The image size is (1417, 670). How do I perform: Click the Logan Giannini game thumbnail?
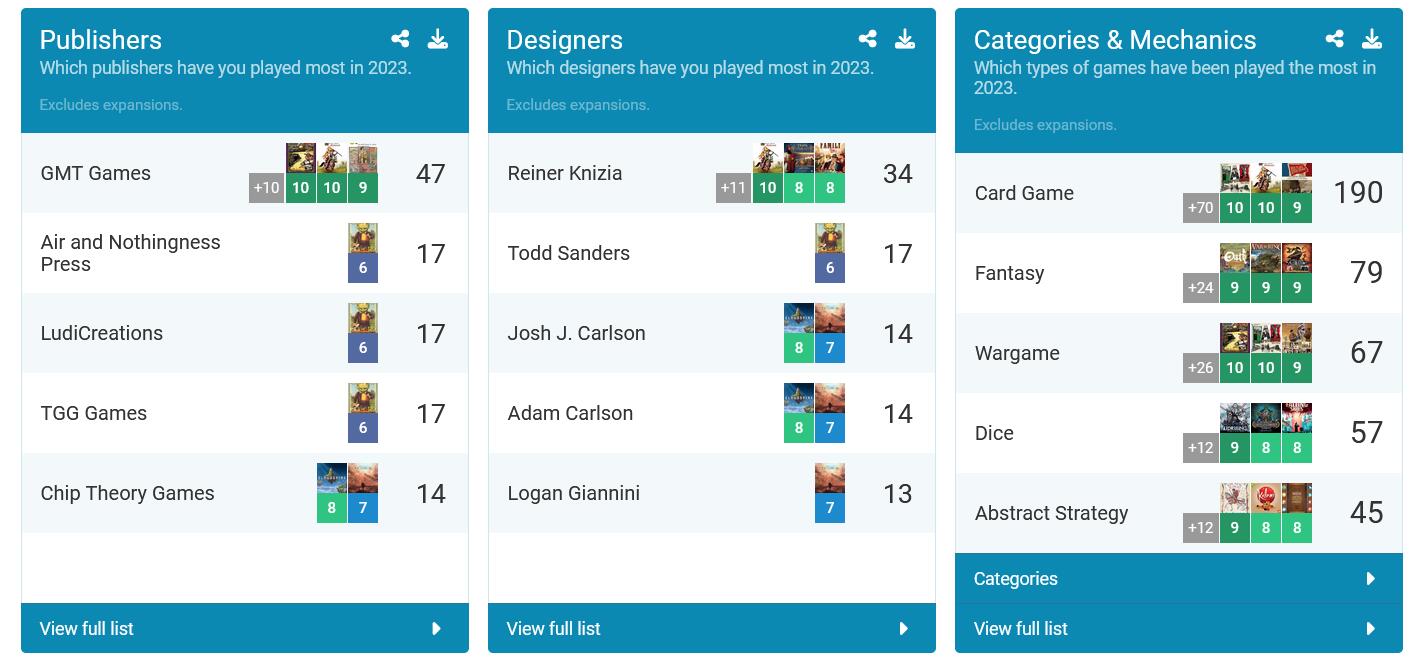[829, 478]
